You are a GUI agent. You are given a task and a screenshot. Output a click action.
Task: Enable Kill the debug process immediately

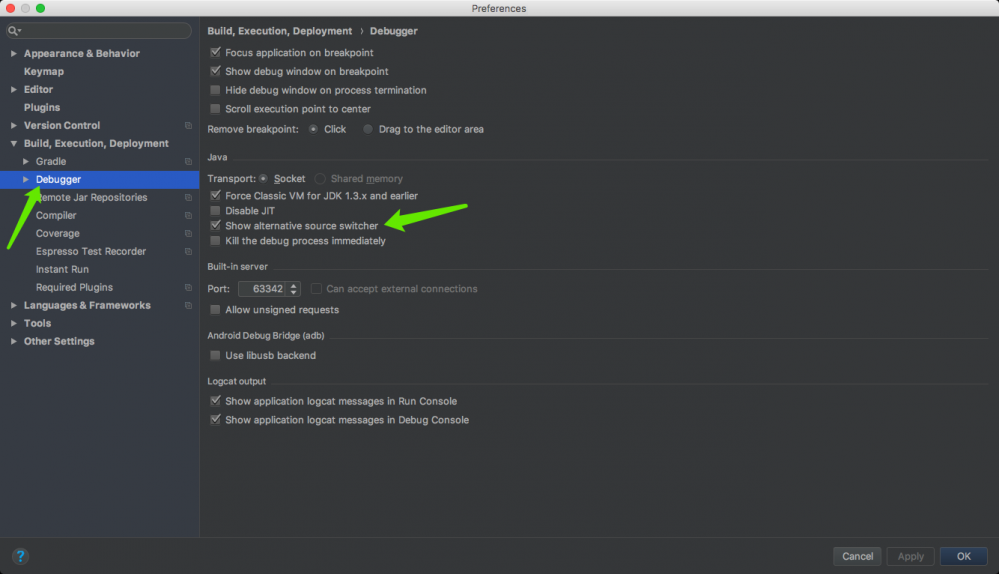(215, 240)
